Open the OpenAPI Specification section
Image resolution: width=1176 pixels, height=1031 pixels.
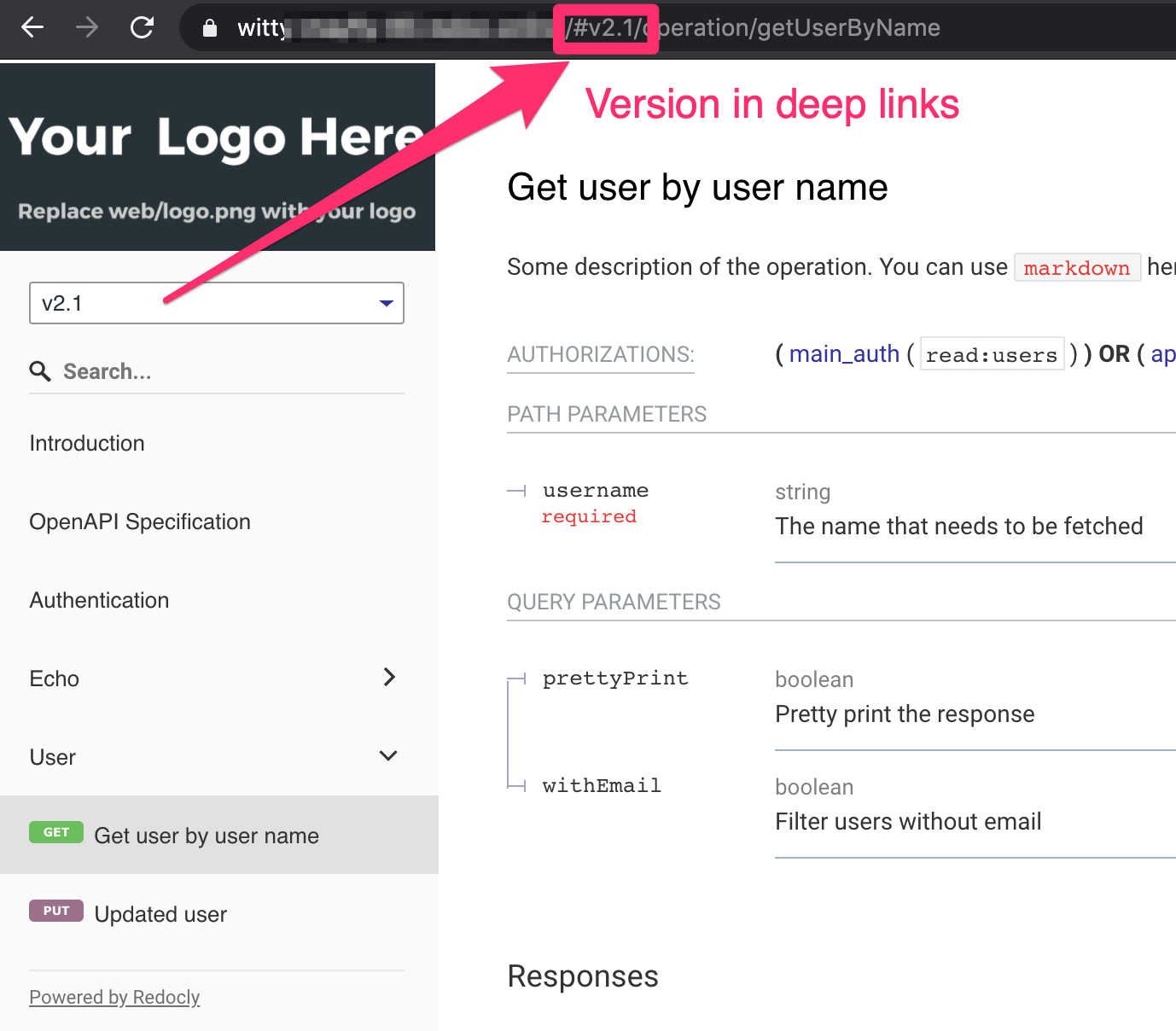[x=140, y=521]
